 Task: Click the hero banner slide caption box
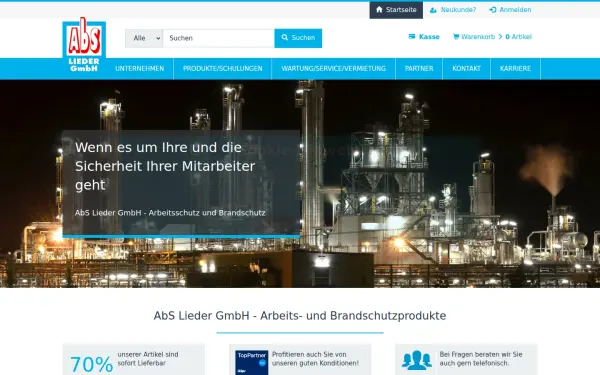[x=181, y=183]
